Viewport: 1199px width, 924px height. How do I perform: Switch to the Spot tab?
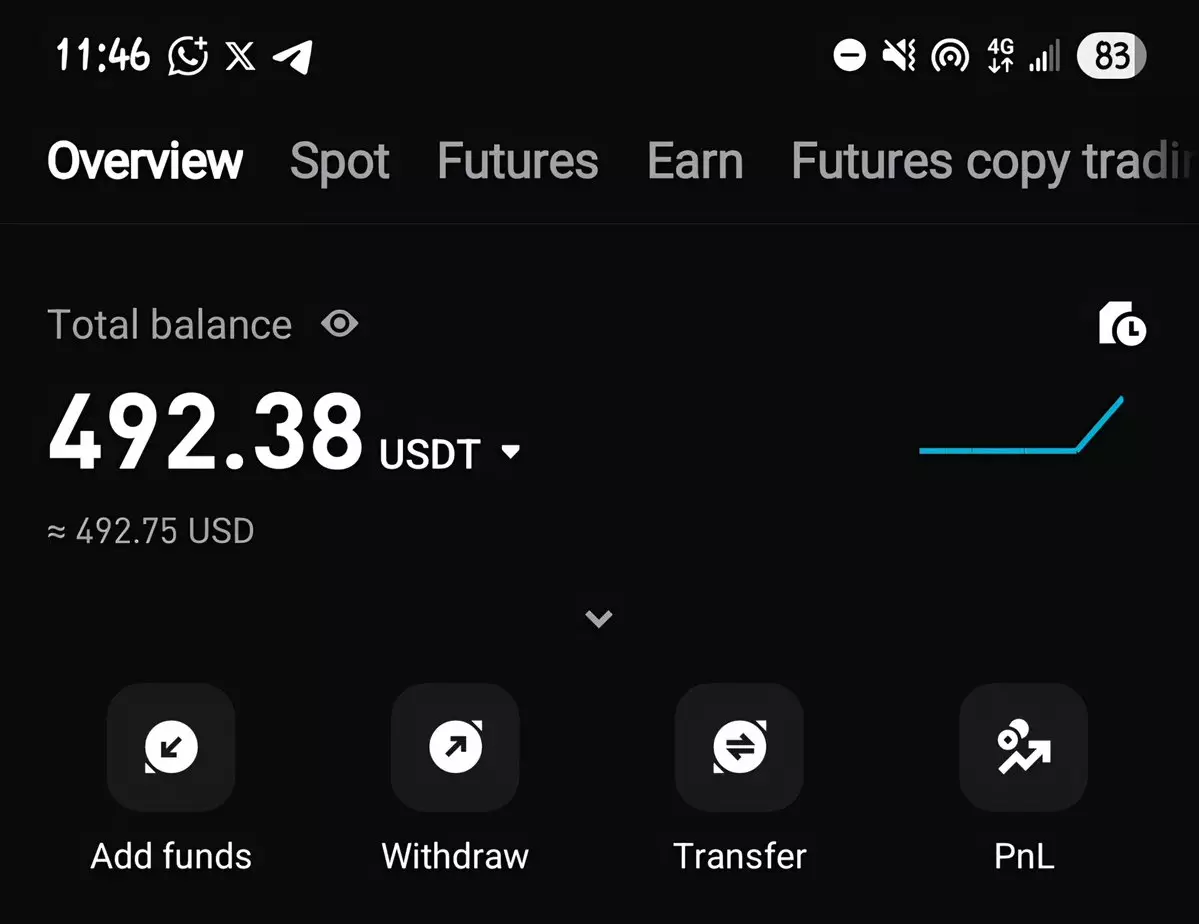pos(340,161)
